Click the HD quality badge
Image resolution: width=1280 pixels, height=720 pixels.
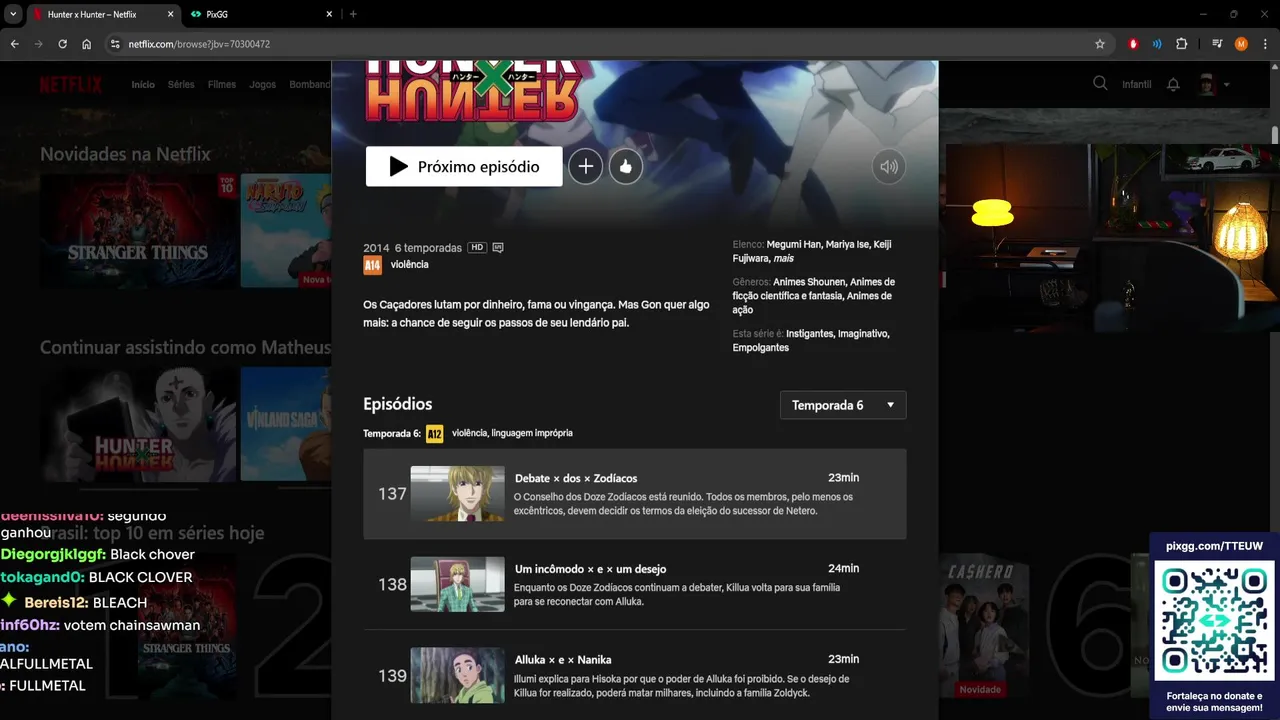(x=477, y=247)
